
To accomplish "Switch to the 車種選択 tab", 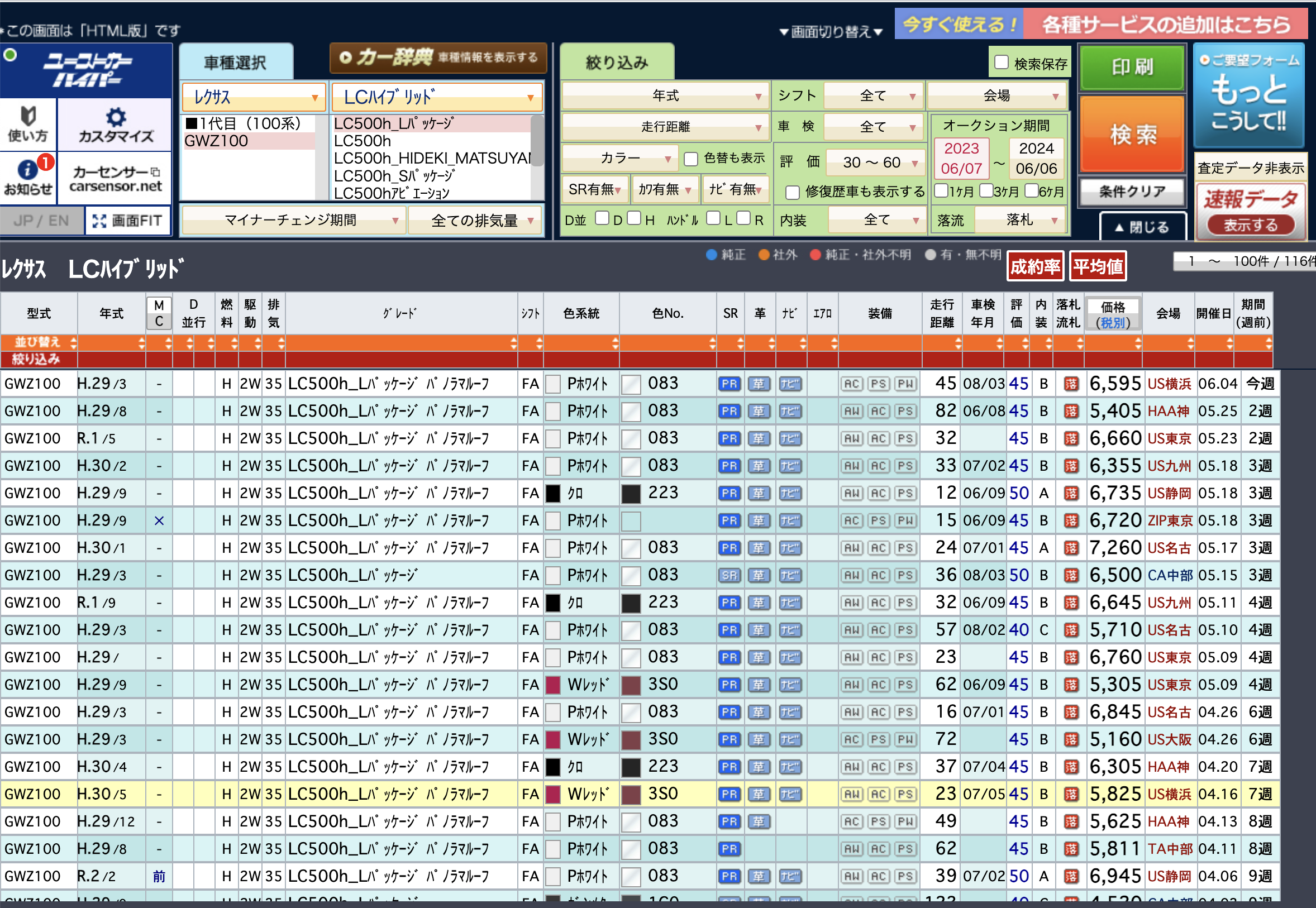I will [x=236, y=62].
